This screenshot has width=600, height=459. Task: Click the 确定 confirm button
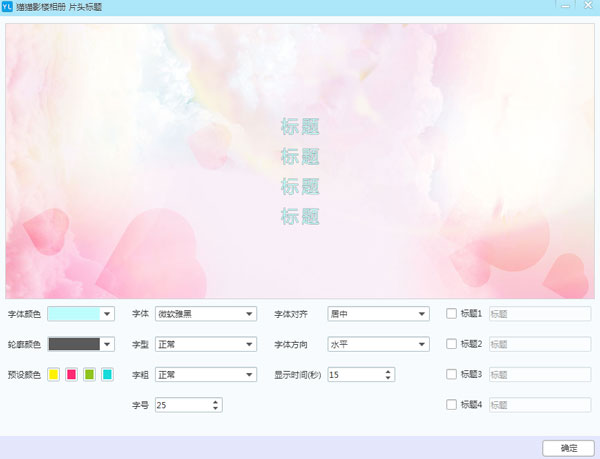click(568, 447)
